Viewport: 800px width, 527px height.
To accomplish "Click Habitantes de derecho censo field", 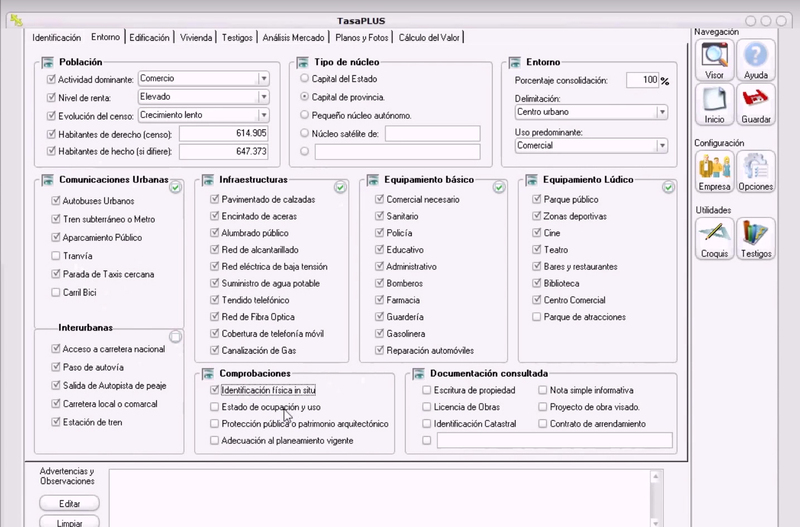I will pyautogui.click(x=223, y=134).
